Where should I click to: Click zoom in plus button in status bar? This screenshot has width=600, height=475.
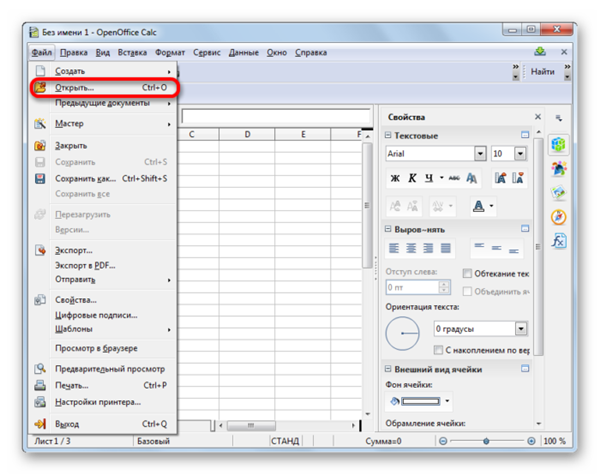pyautogui.click(x=531, y=441)
